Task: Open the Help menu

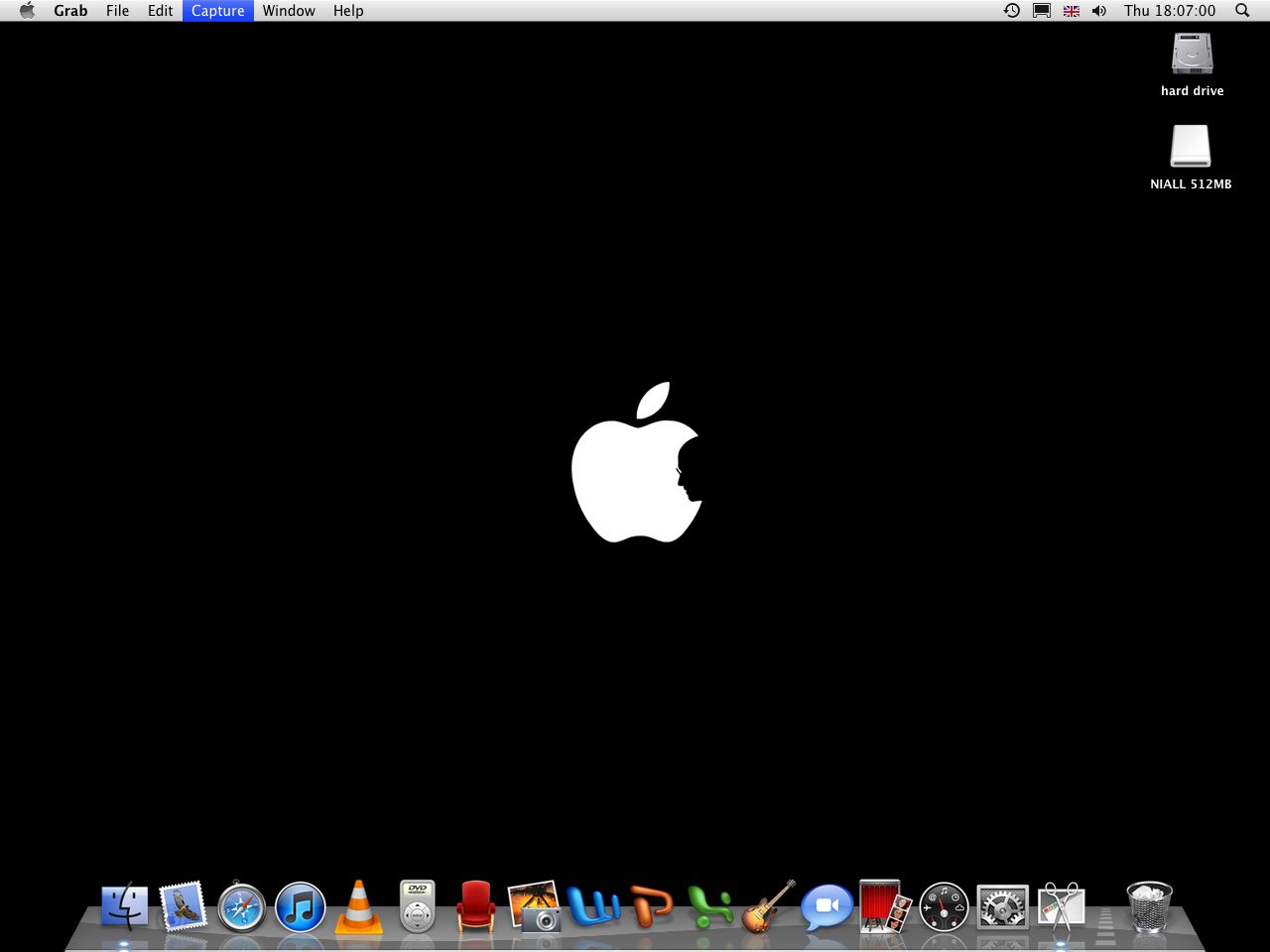Action: pyautogui.click(x=348, y=10)
